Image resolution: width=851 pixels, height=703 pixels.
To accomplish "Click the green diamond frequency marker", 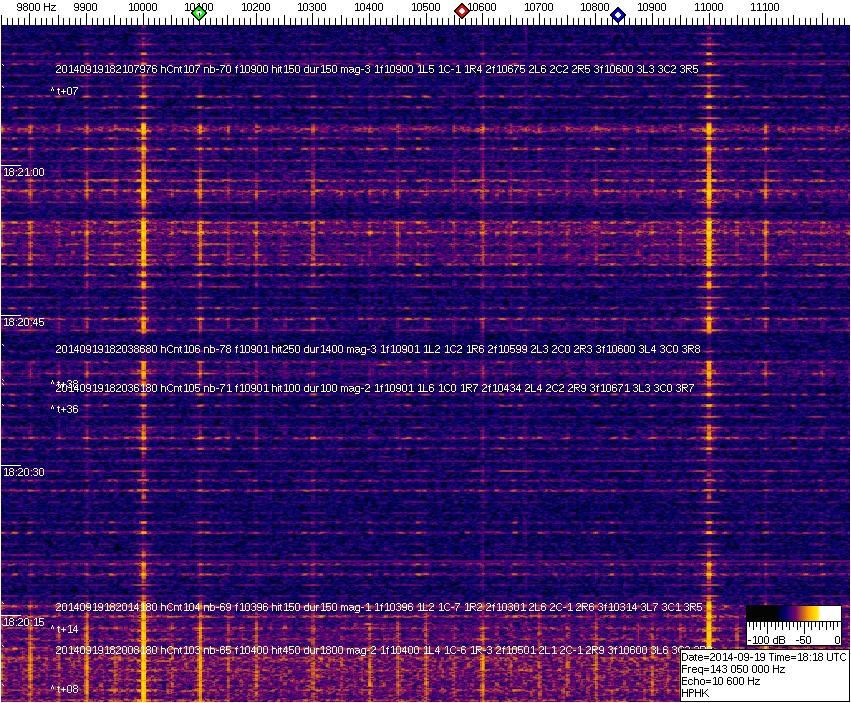I will (199, 13).
